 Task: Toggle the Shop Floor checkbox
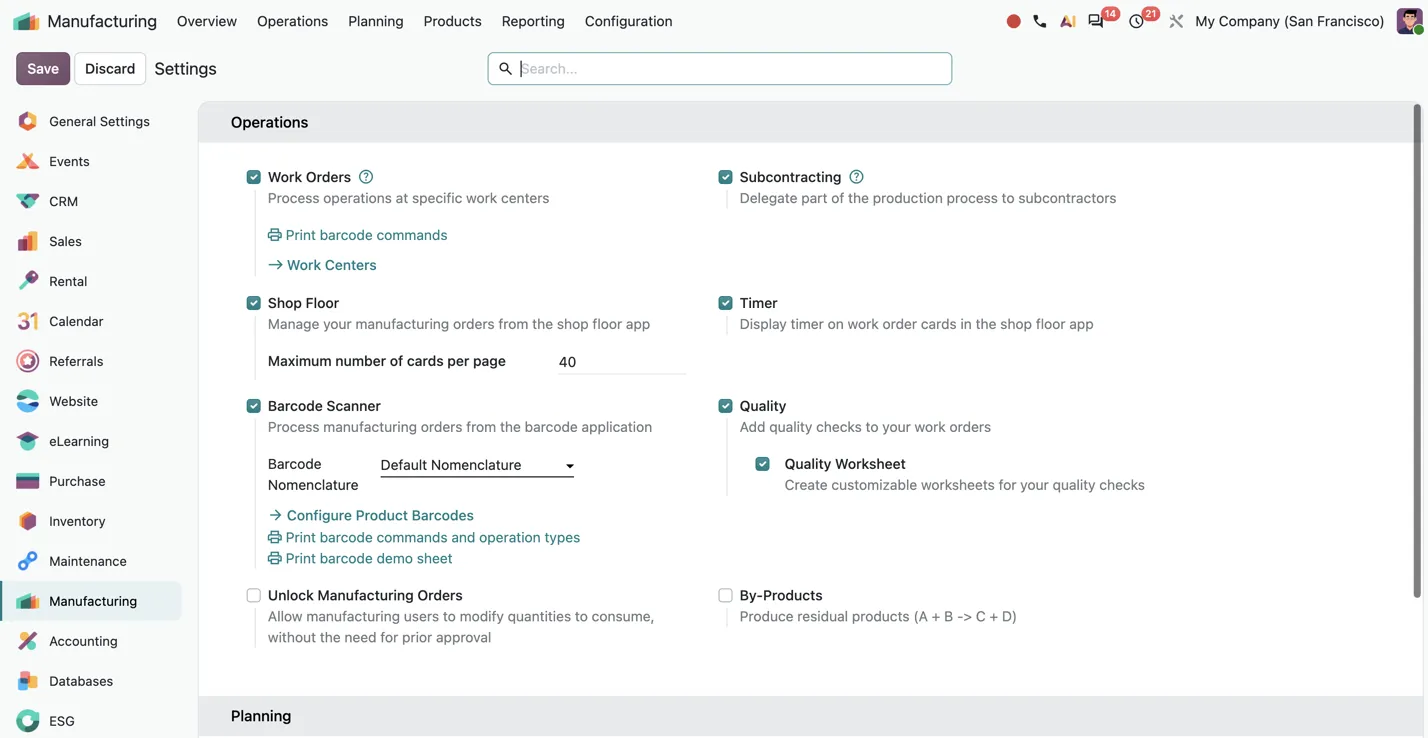coord(254,303)
